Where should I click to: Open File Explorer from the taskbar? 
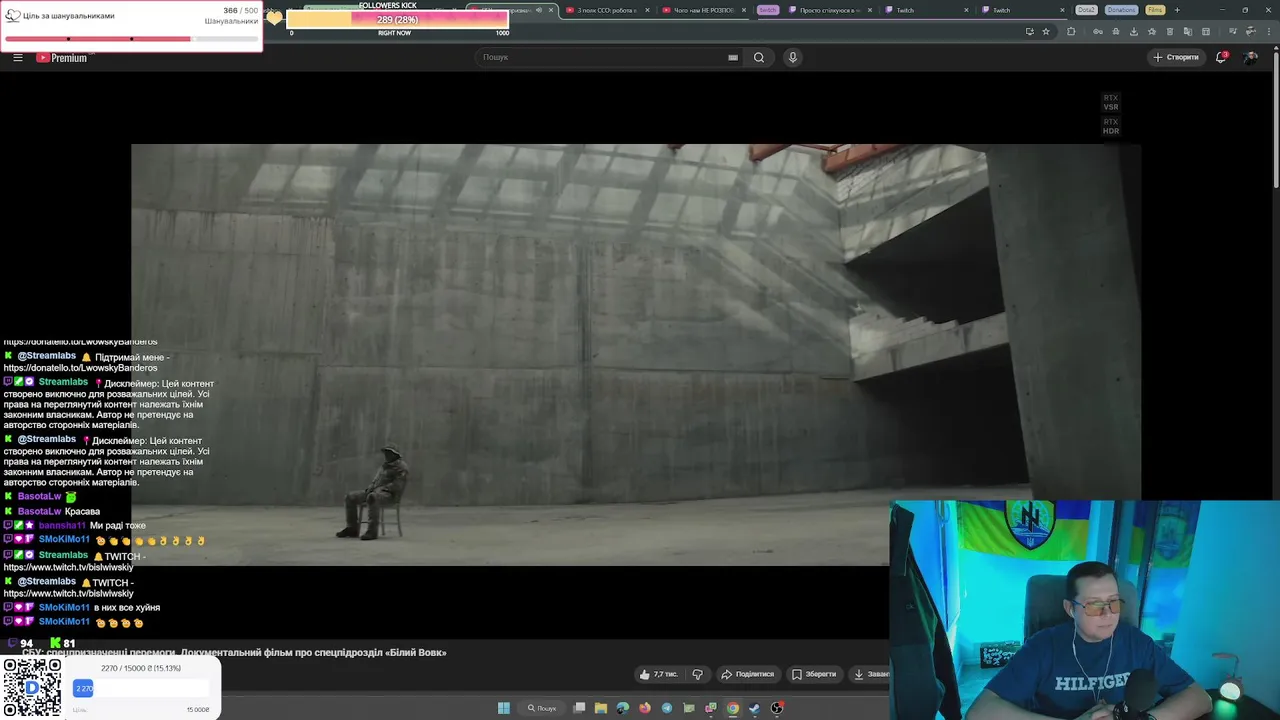(601, 708)
